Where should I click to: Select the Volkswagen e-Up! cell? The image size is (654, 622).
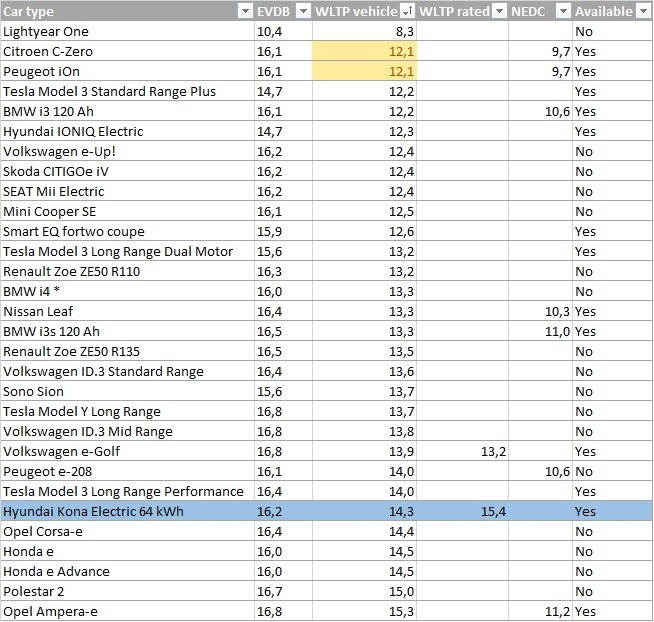128,151
